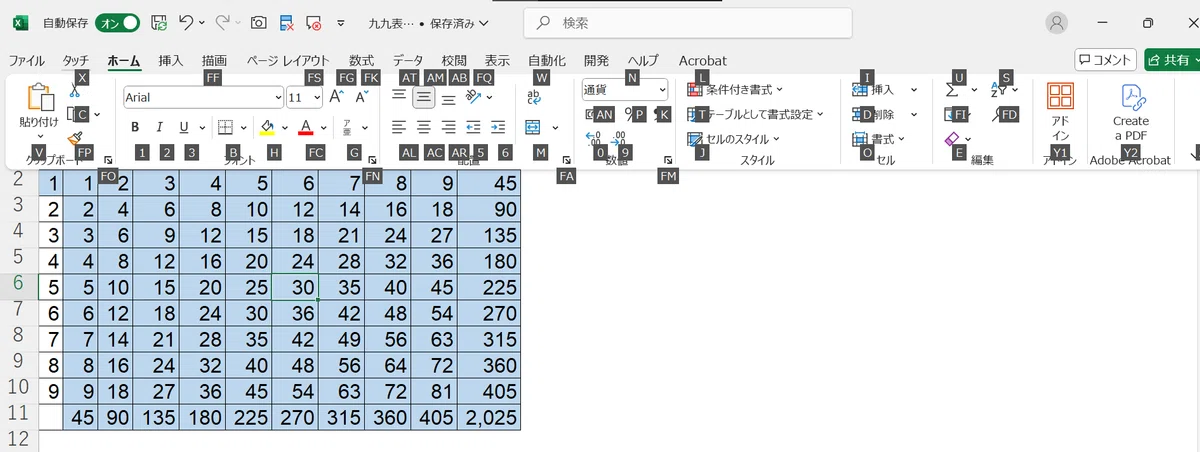
Task: Switch to the Acrobat tab
Action: click(x=702, y=61)
